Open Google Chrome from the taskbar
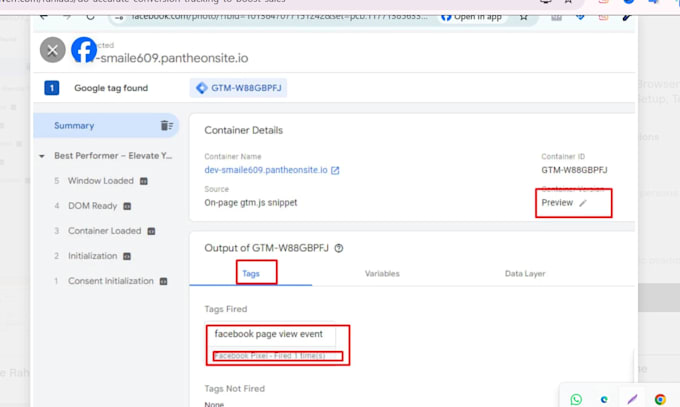Image resolution: width=680 pixels, height=407 pixels. click(x=660, y=399)
